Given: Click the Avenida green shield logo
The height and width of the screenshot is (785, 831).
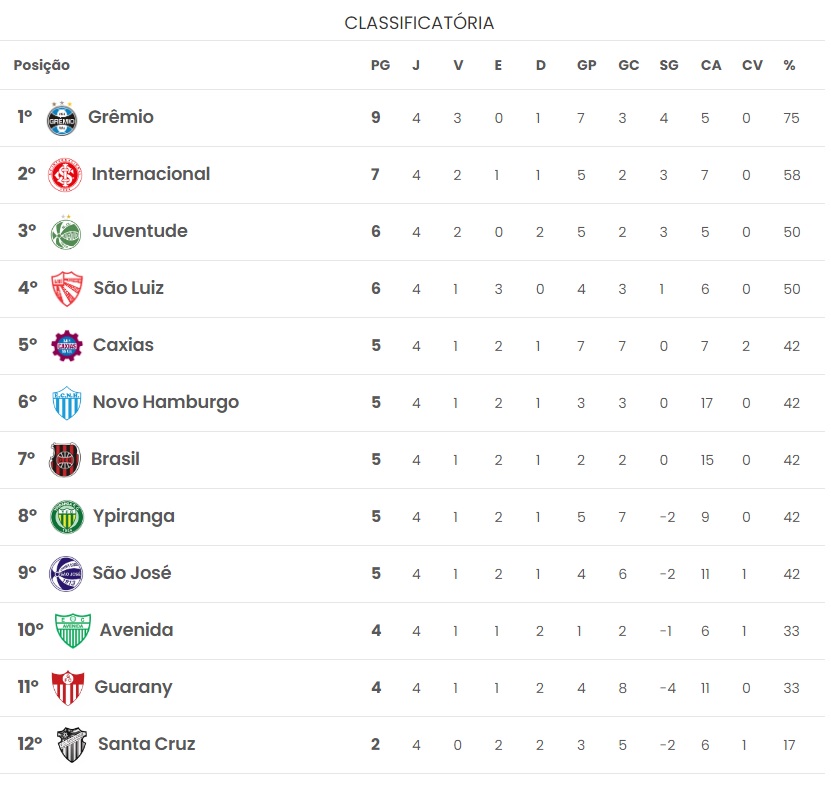Looking at the screenshot, I should click(x=73, y=631).
